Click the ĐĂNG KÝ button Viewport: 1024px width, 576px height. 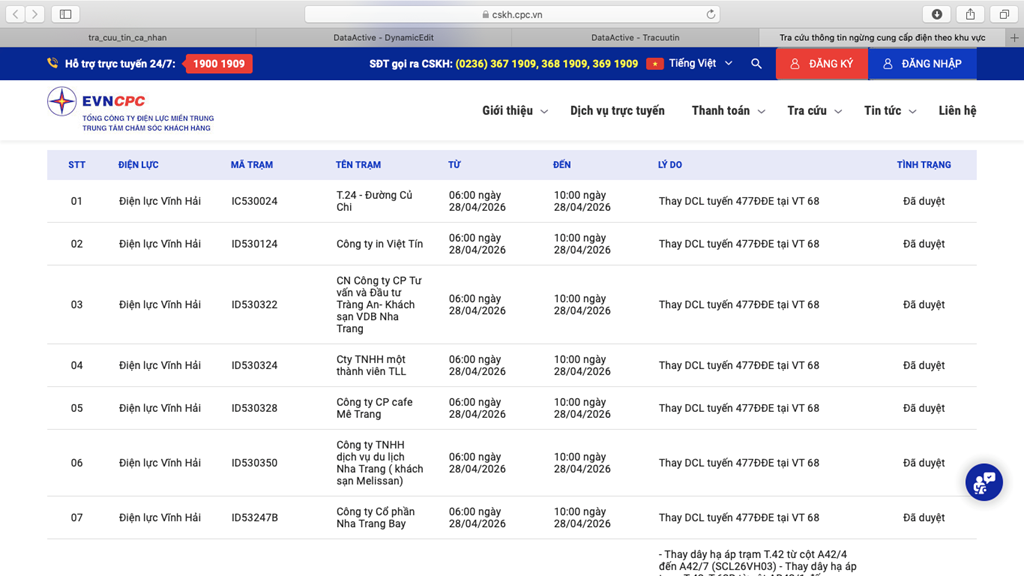tap(821, 64)
